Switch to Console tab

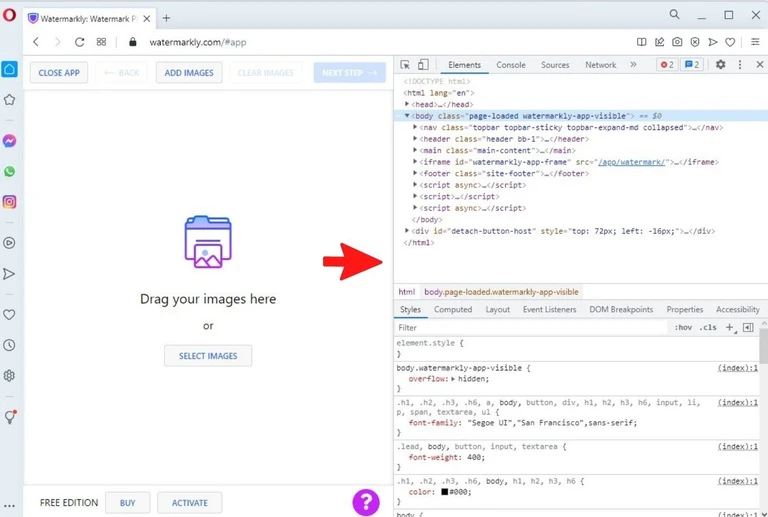pyautogui.click(x=511, y=65)
